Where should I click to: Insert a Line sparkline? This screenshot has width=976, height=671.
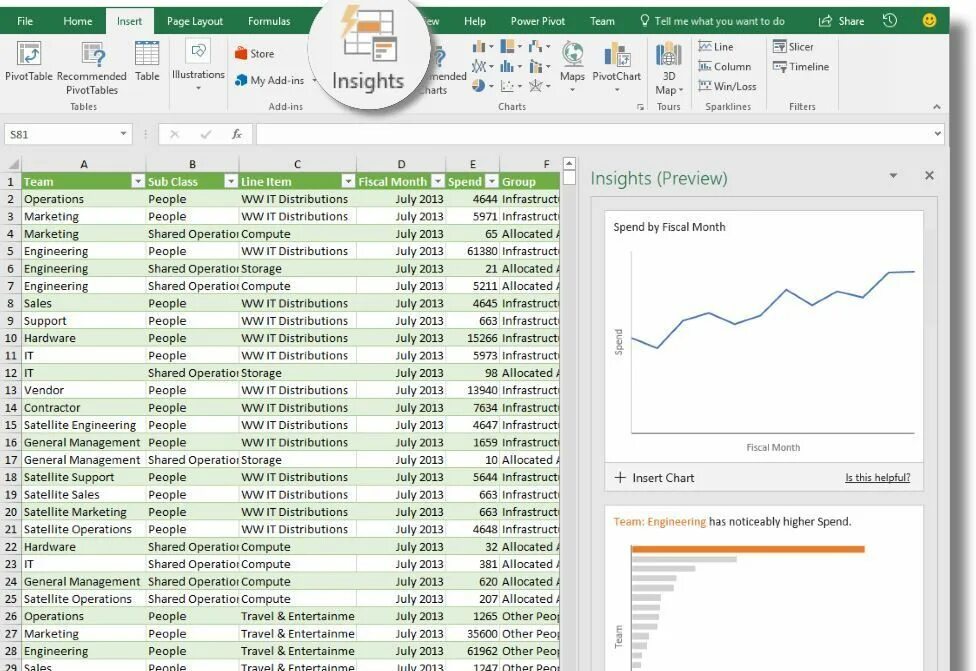coord(716,47)
